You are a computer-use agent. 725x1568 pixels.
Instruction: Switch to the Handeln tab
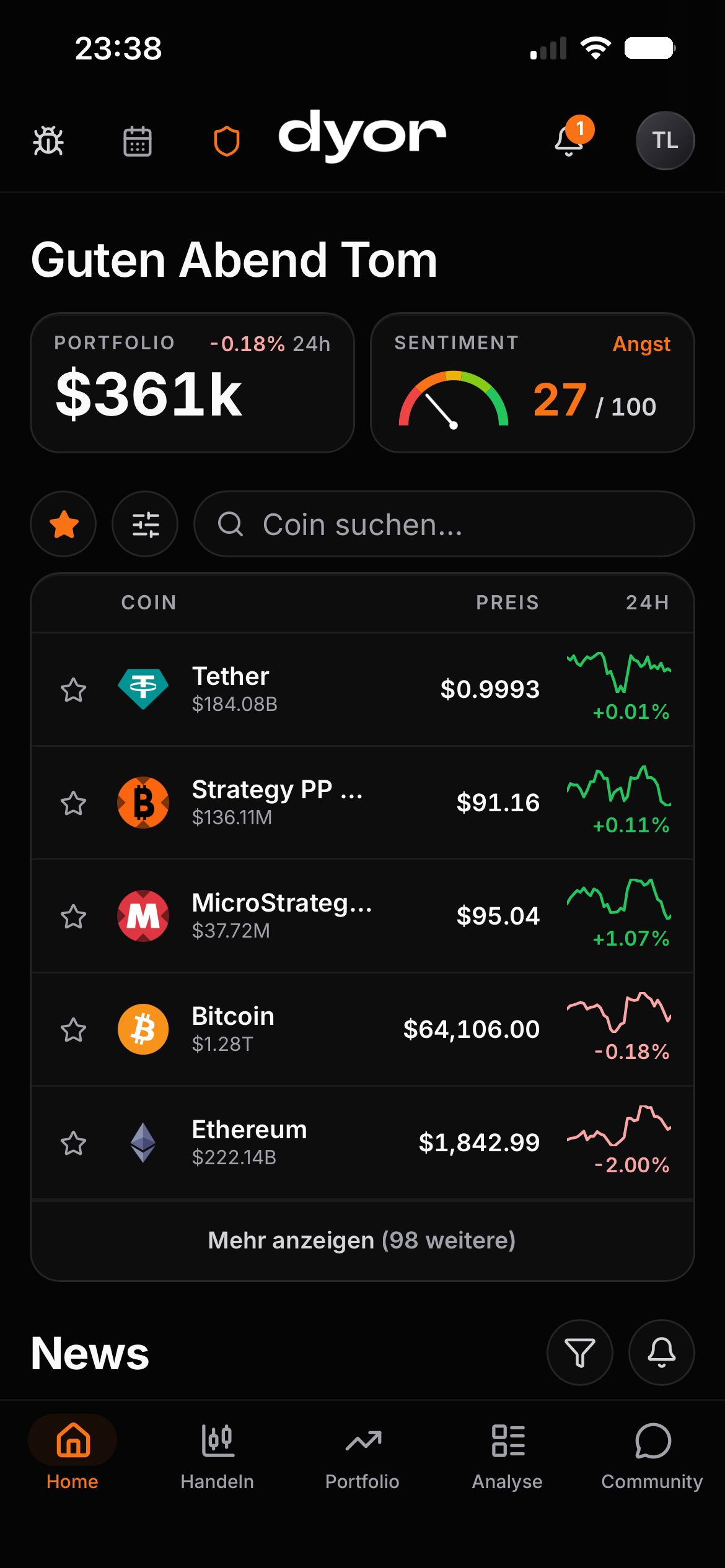click(x=217, y=1457)
